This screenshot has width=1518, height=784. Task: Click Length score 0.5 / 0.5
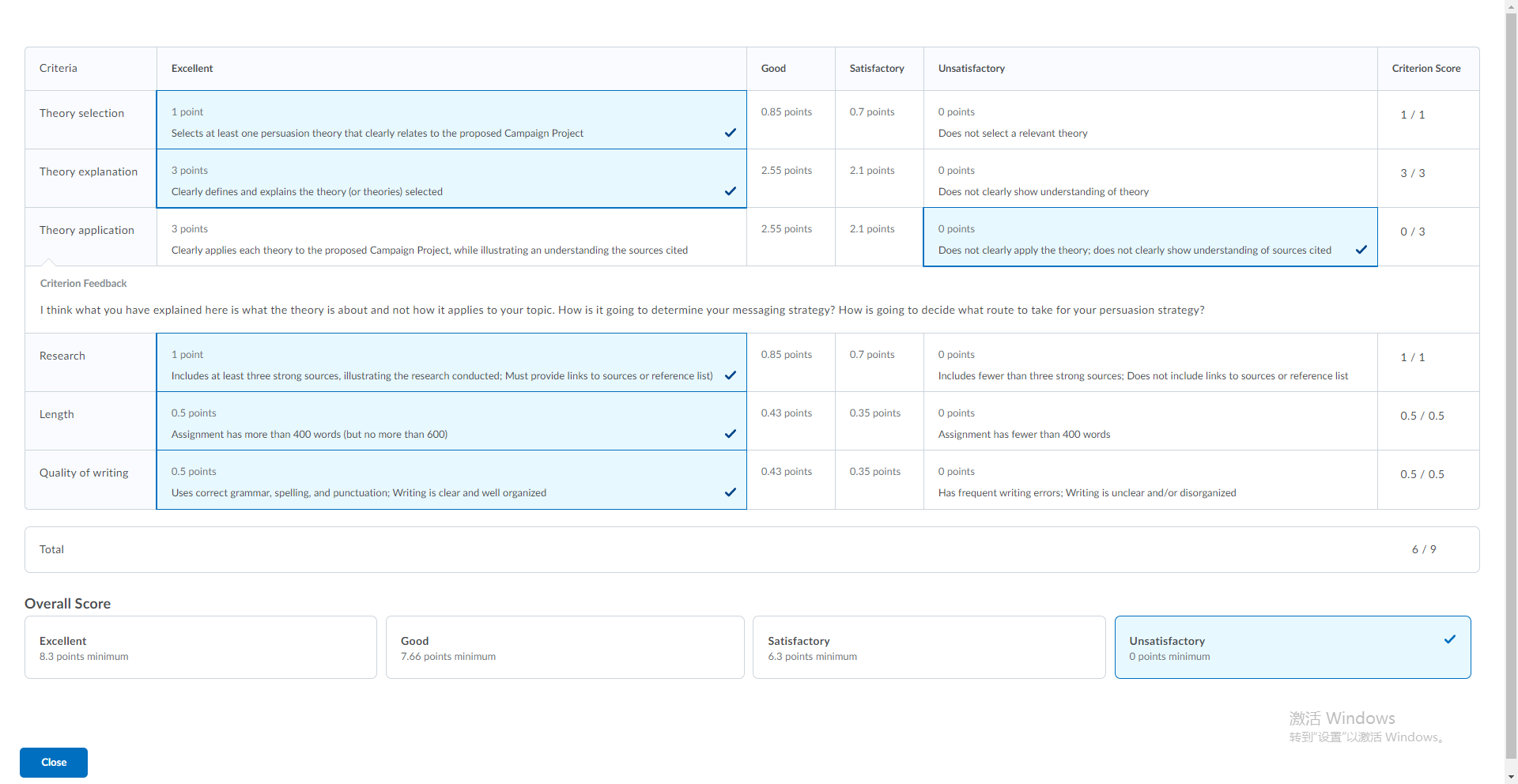pyautogui.click(x=1422, y=416)
